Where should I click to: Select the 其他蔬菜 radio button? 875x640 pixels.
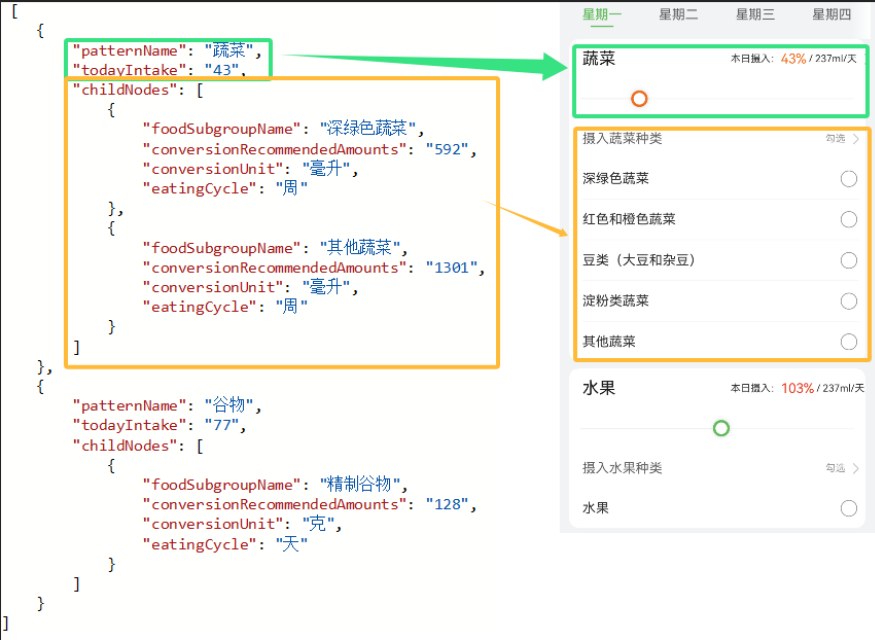point(848,342)
